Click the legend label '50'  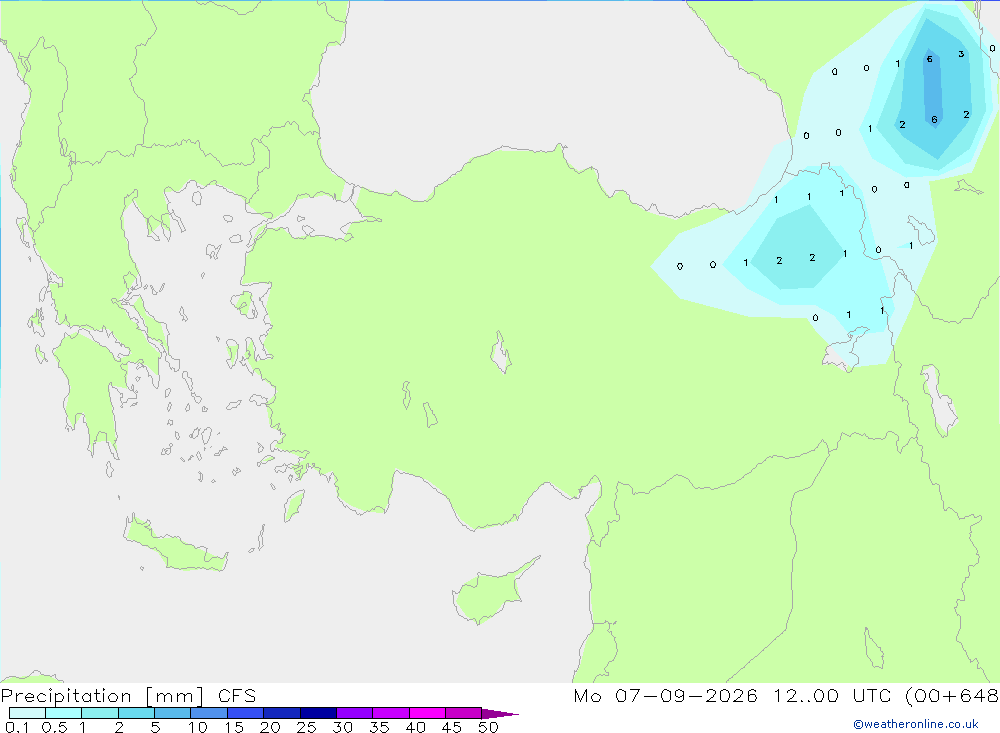click(x=489, y=727)
